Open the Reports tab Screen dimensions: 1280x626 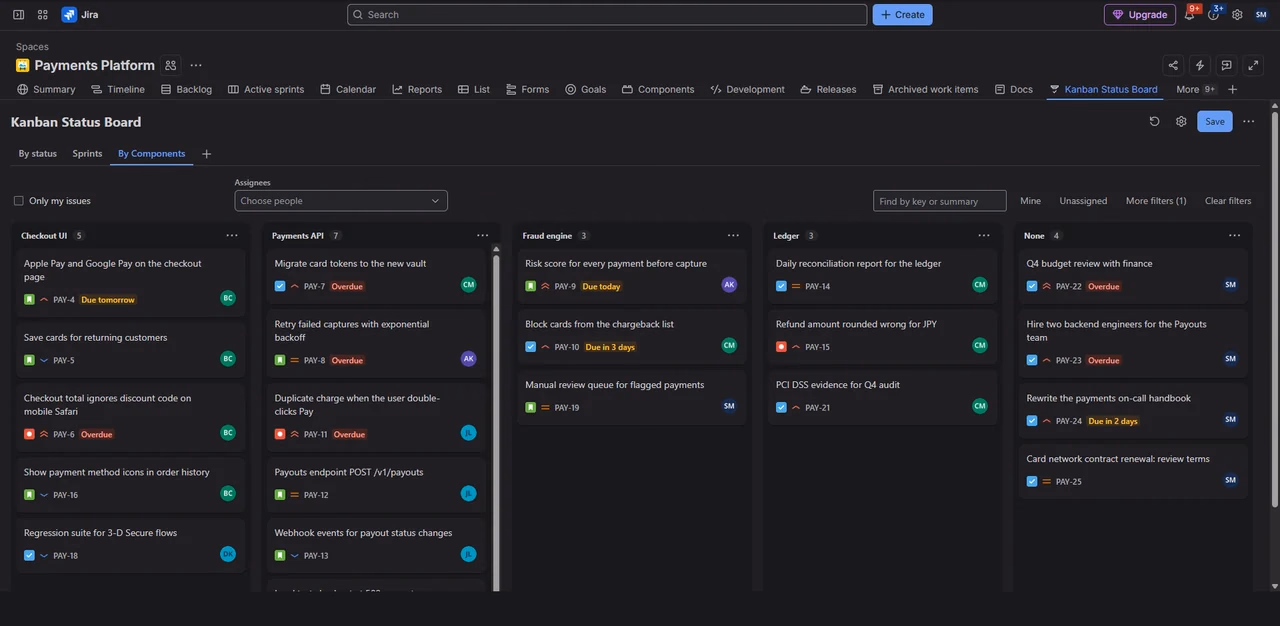(417, 89)
